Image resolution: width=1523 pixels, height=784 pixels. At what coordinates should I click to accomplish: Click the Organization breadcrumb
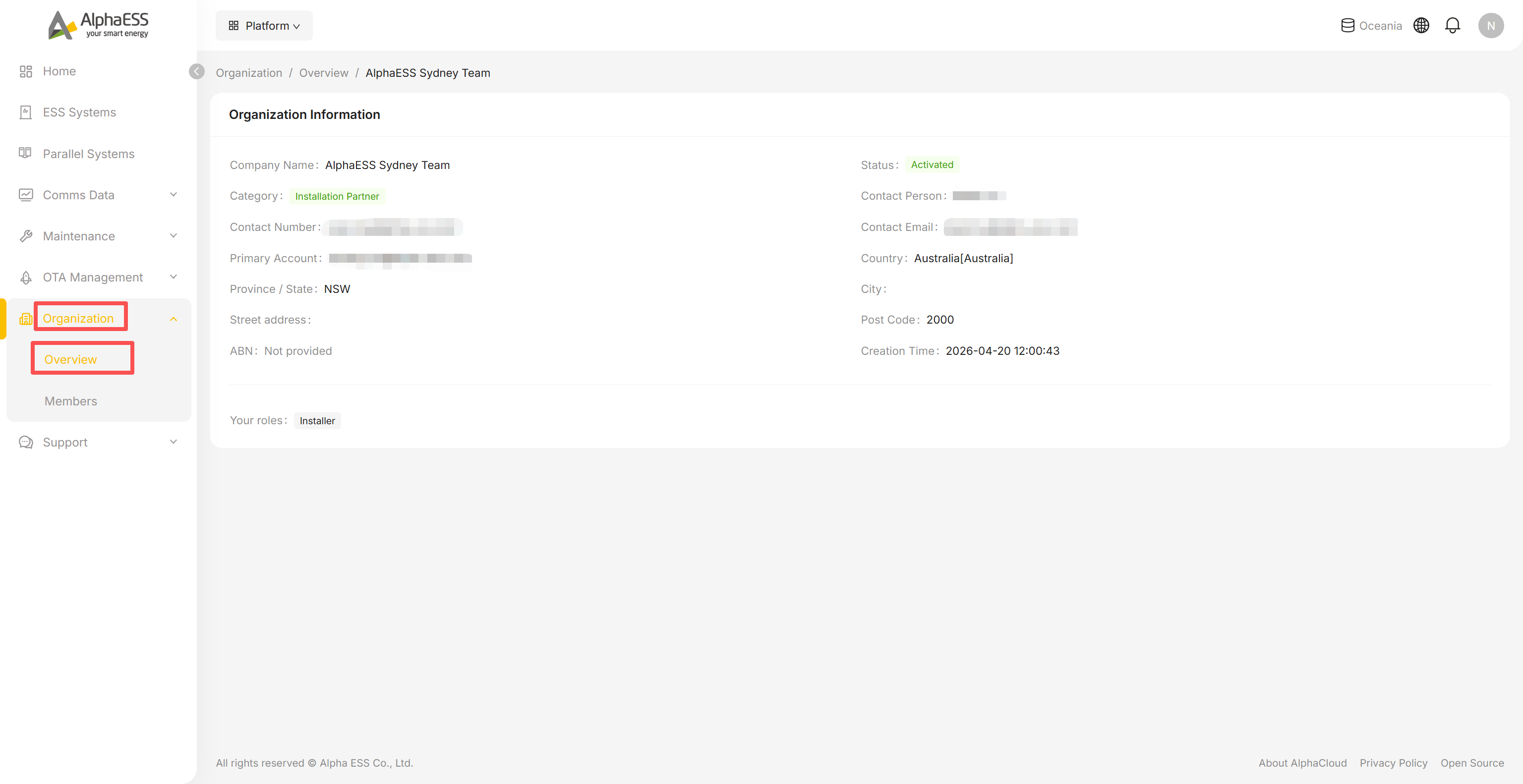[x=249, y=73]
